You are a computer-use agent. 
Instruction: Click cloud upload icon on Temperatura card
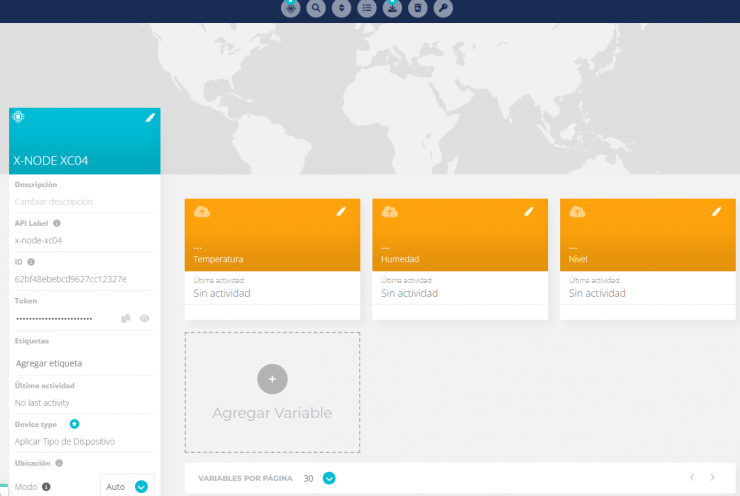(x=202, y=211)
